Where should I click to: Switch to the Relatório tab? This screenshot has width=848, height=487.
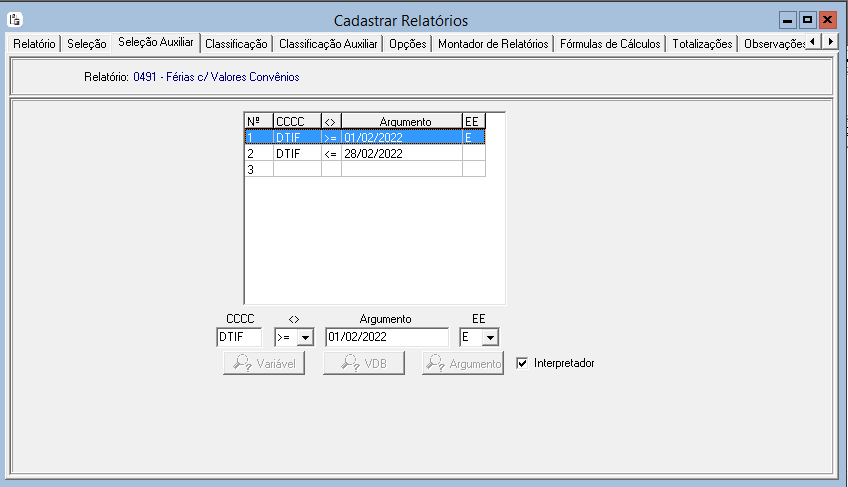click(x=34, y=44)
